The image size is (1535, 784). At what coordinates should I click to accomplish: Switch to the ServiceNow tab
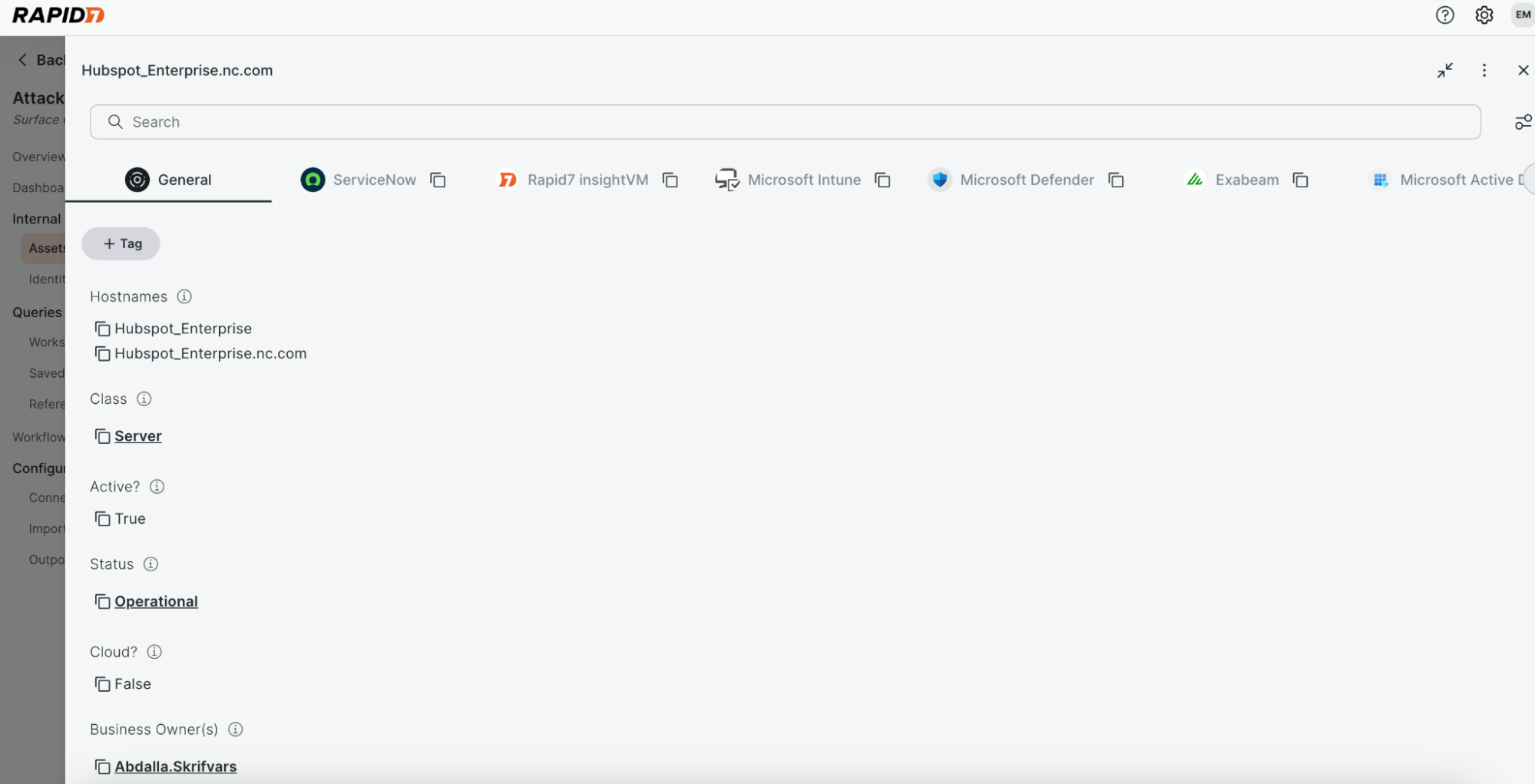pyautogui.click(x=373, y=180)
